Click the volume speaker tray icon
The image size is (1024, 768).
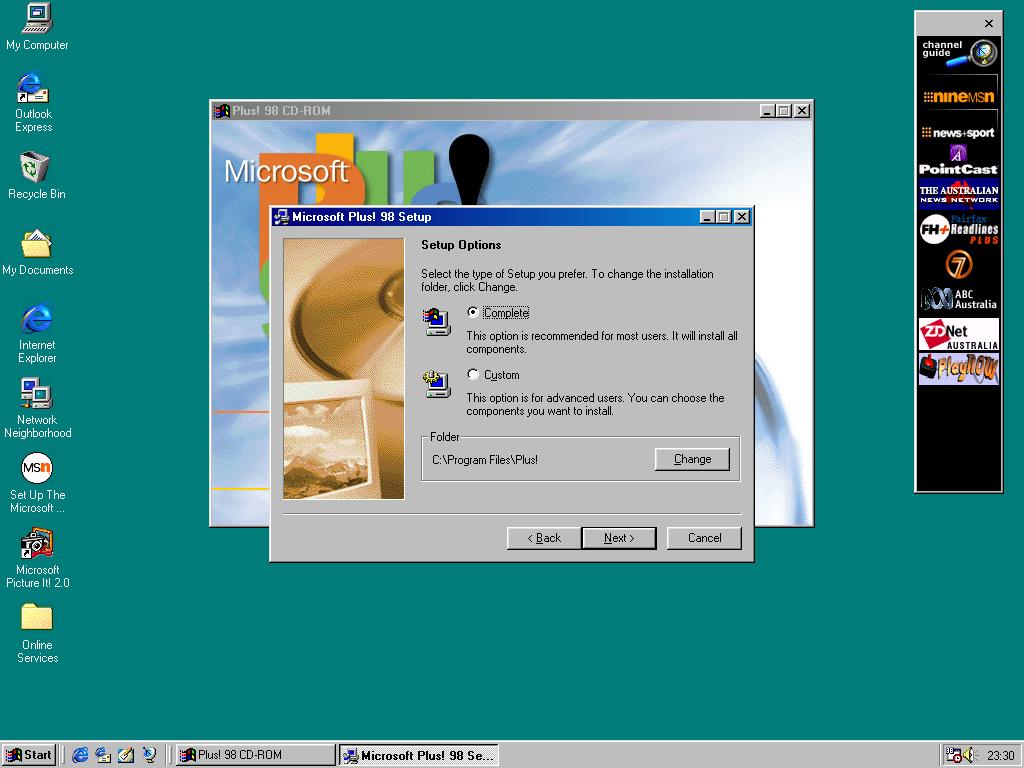[968, 755]
